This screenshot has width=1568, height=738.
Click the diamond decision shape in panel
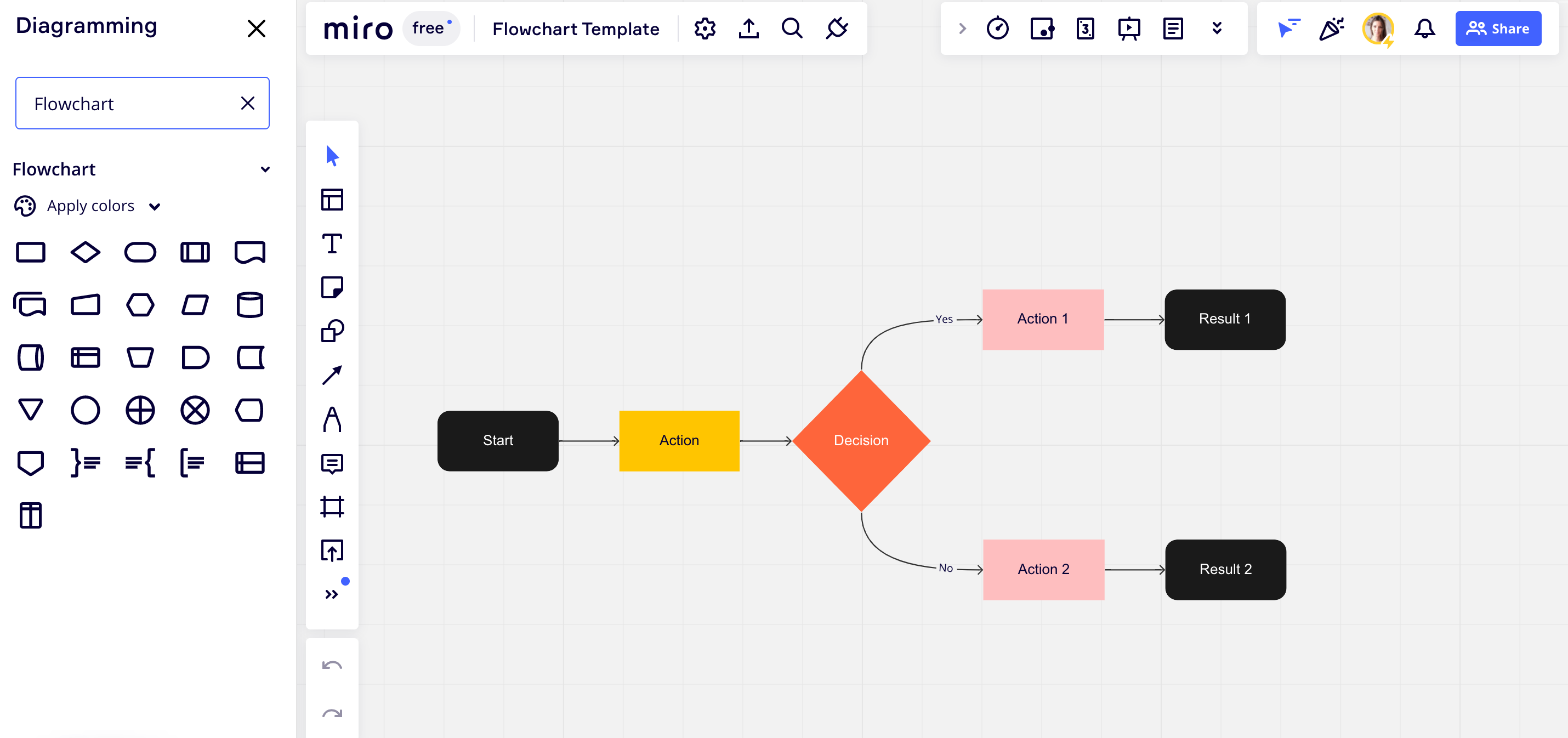click(x=85, y=252)
